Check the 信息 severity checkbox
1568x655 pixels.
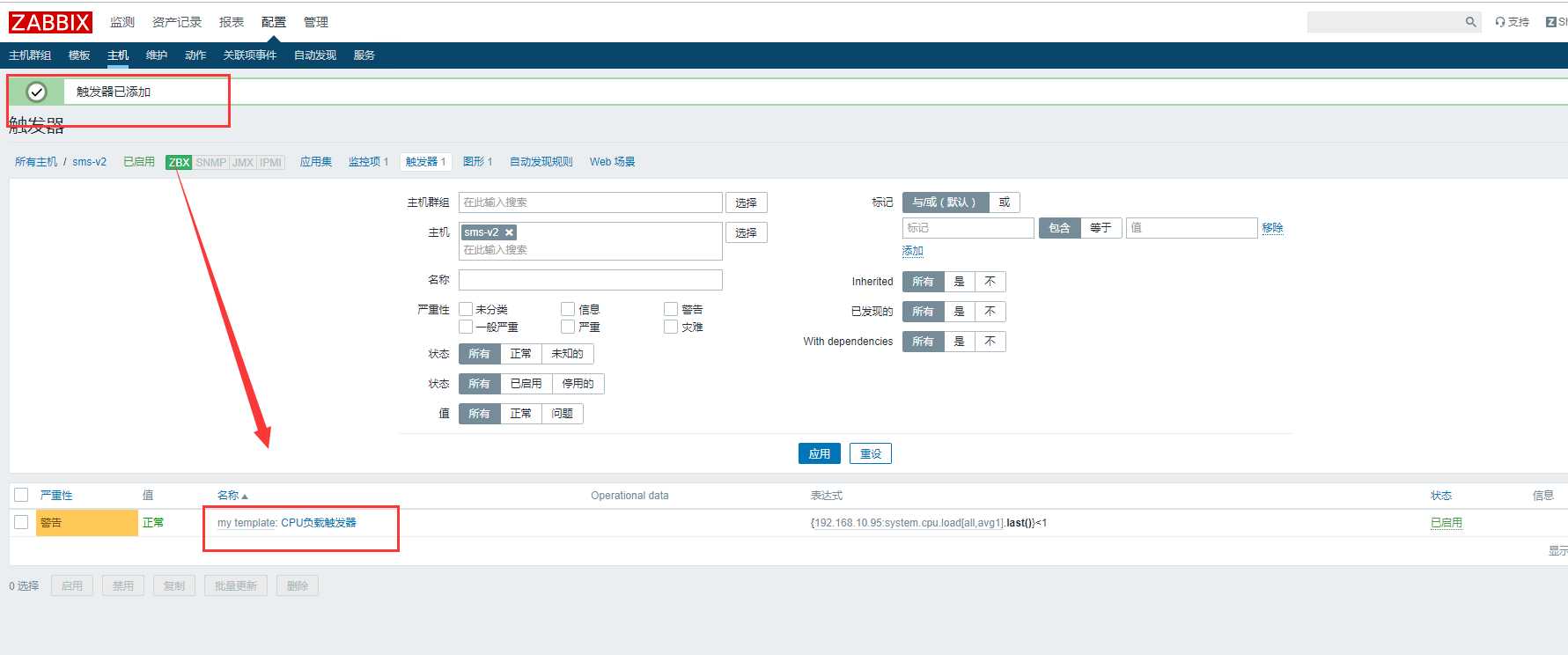(x=568, y=309)
